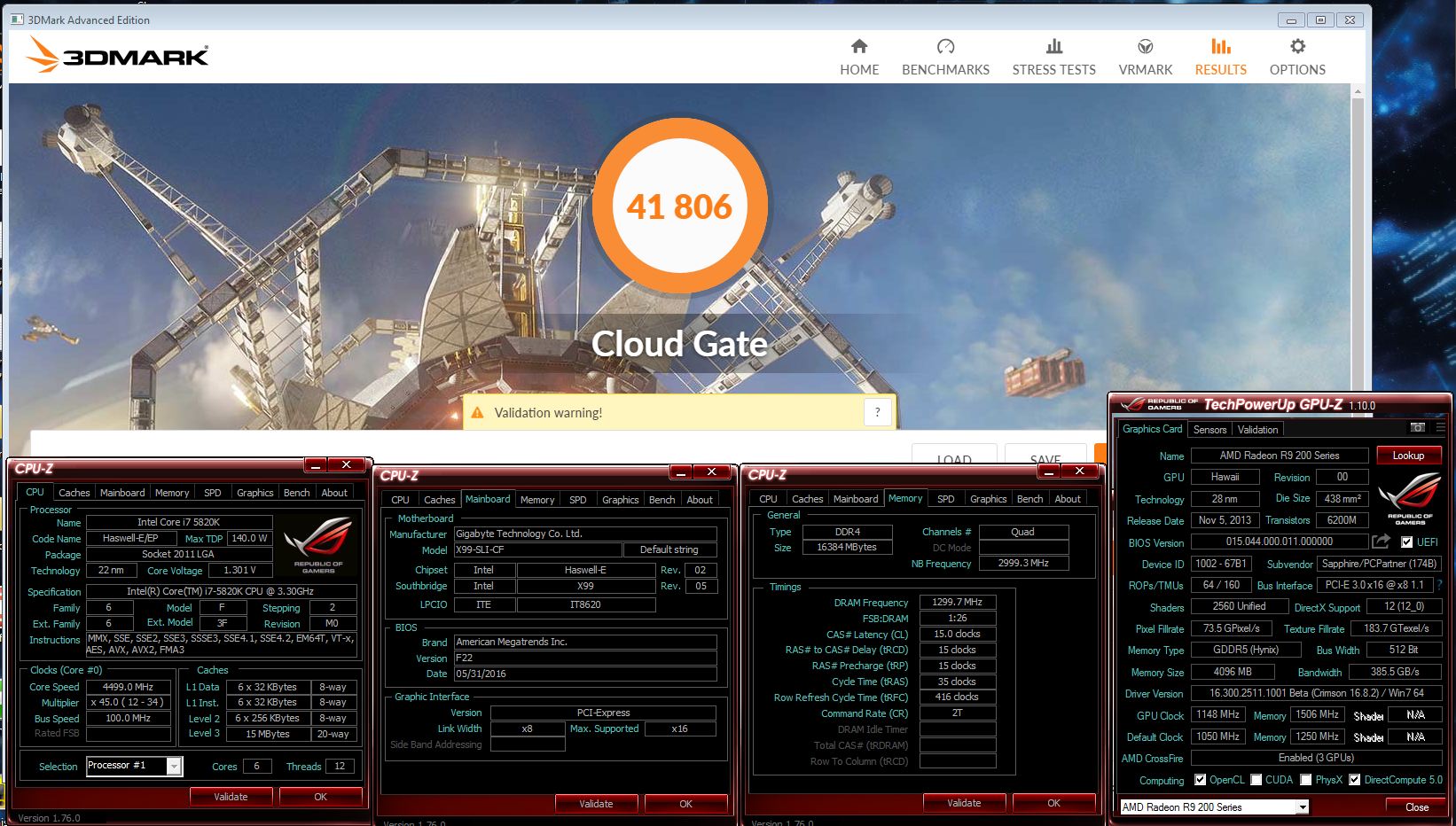Open the AMD Radeon R9 200 Series card dropdown
The height and width of the screenshot is (826, 1456).
click(1302, 807)
